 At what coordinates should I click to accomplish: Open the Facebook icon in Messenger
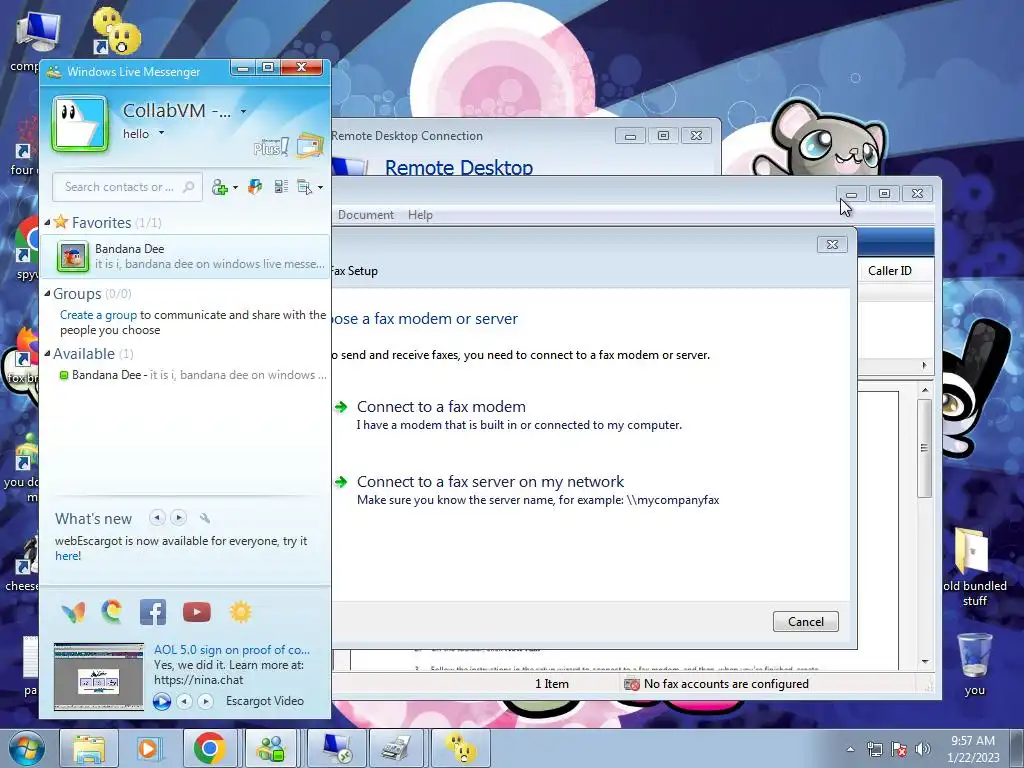click(x=153, y=612)
